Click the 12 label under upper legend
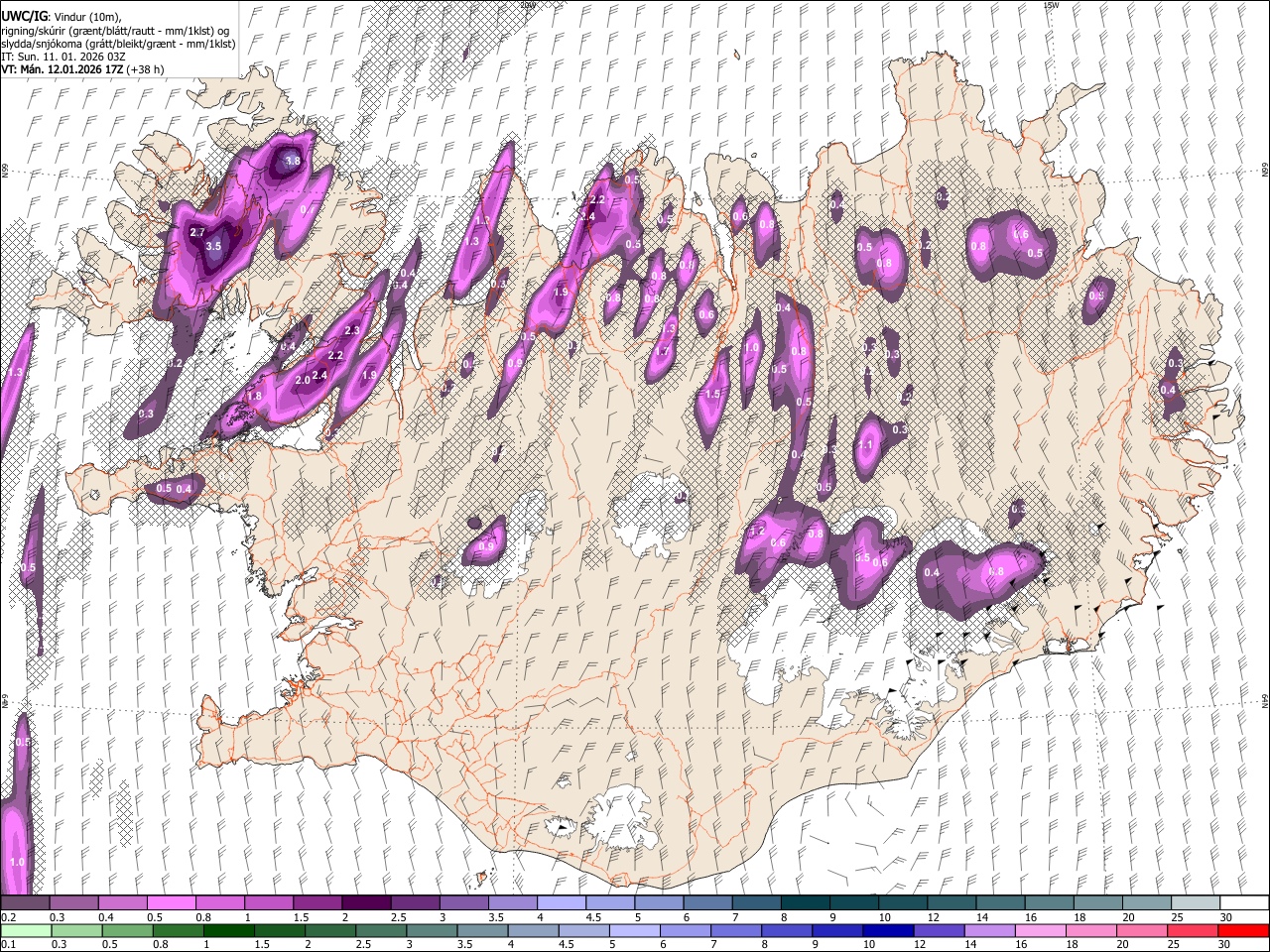This screenshot has width=1270, height=952. [935, 917]
